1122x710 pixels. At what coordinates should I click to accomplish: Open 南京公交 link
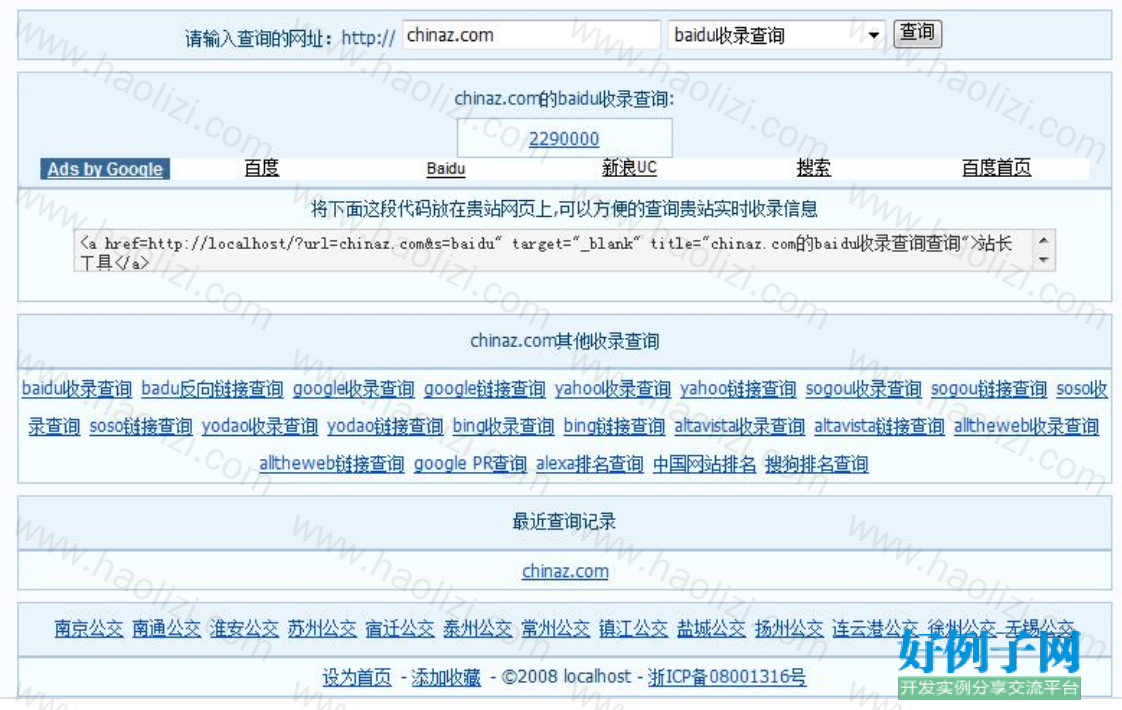89,628
